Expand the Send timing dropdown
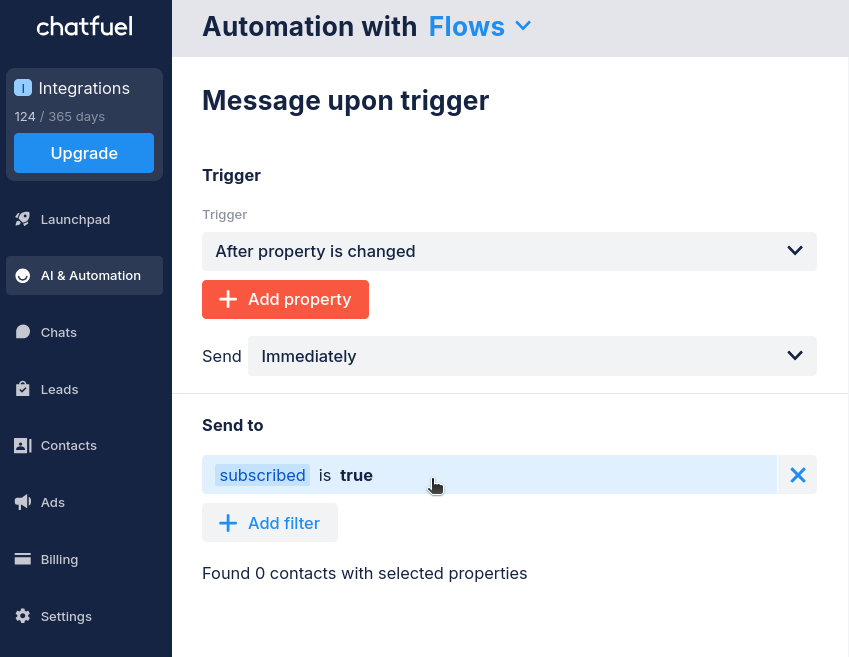Viewport: 849px width, 657px height. pyautogui.click(x=532, y=356)
